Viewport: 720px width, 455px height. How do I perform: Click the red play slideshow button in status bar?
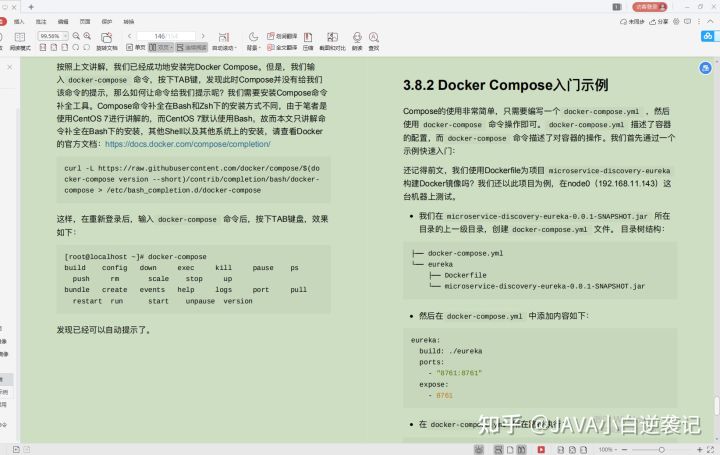[541, 449]
